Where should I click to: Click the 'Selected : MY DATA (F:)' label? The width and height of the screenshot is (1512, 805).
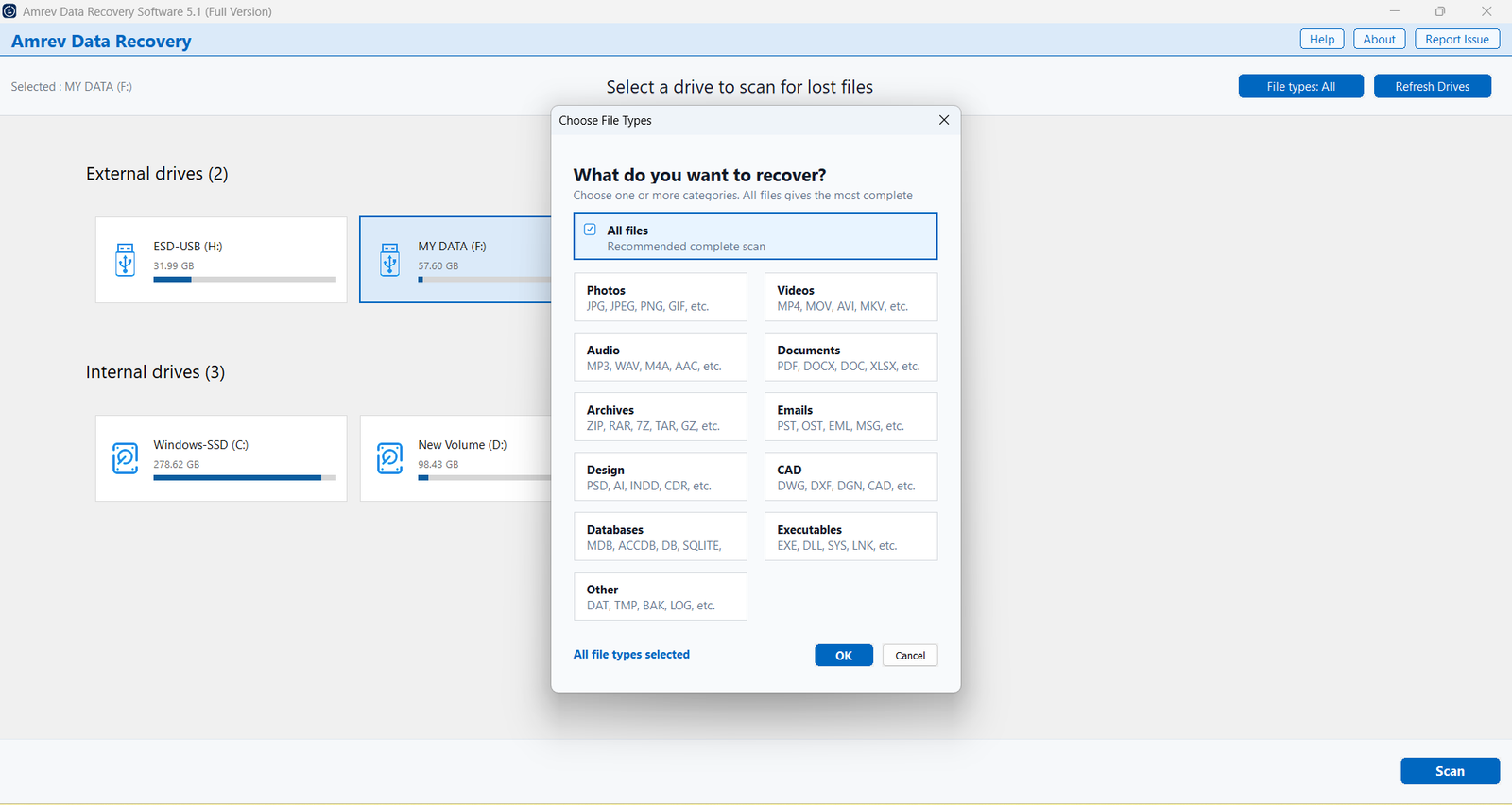(72, 86)
